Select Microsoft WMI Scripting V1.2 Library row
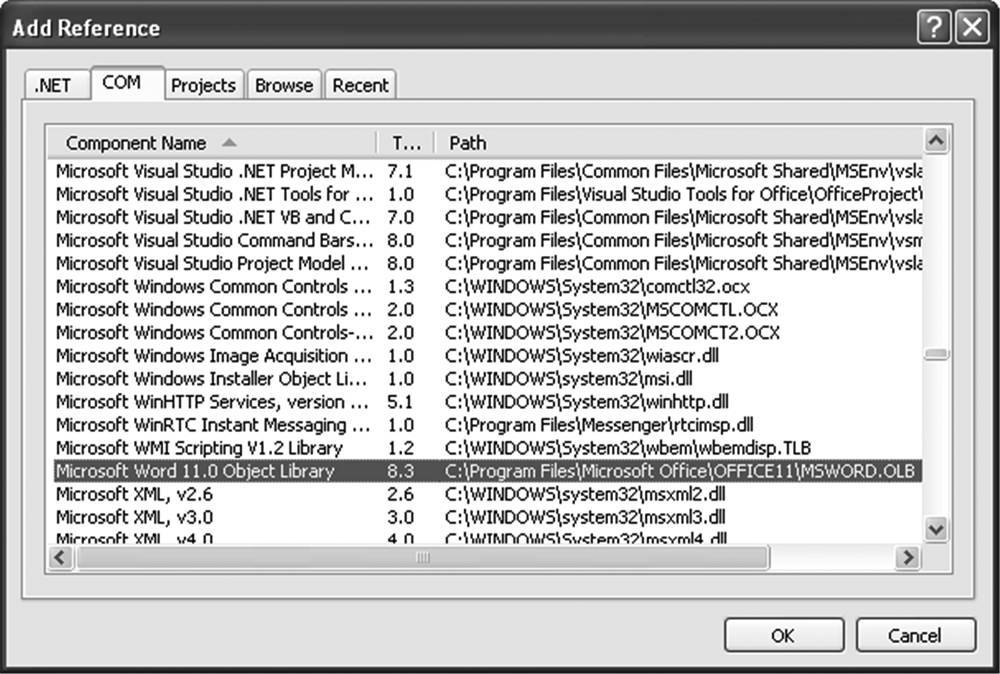 click(x=488, y=448)
